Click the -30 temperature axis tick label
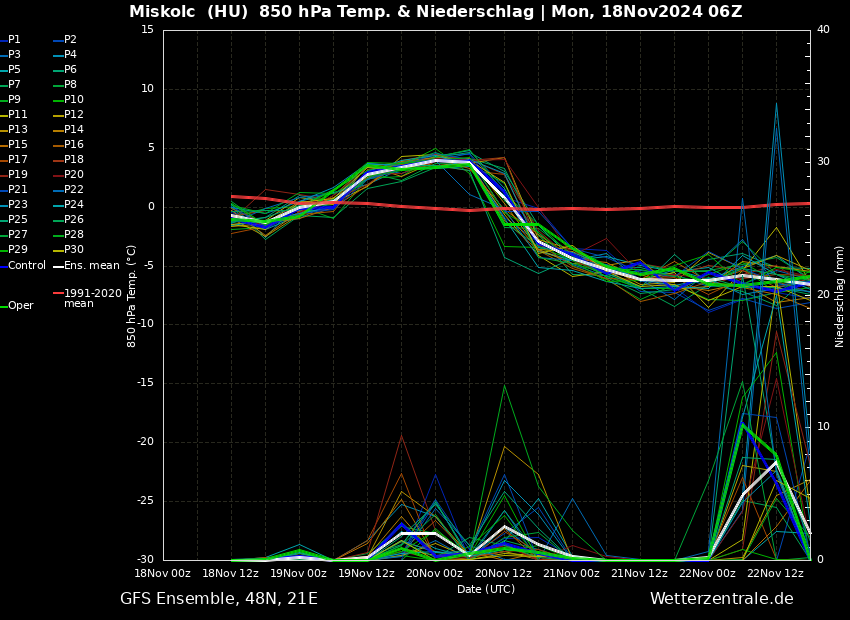The height and width of the screenshot is (620, 850). tap(146, 560)
